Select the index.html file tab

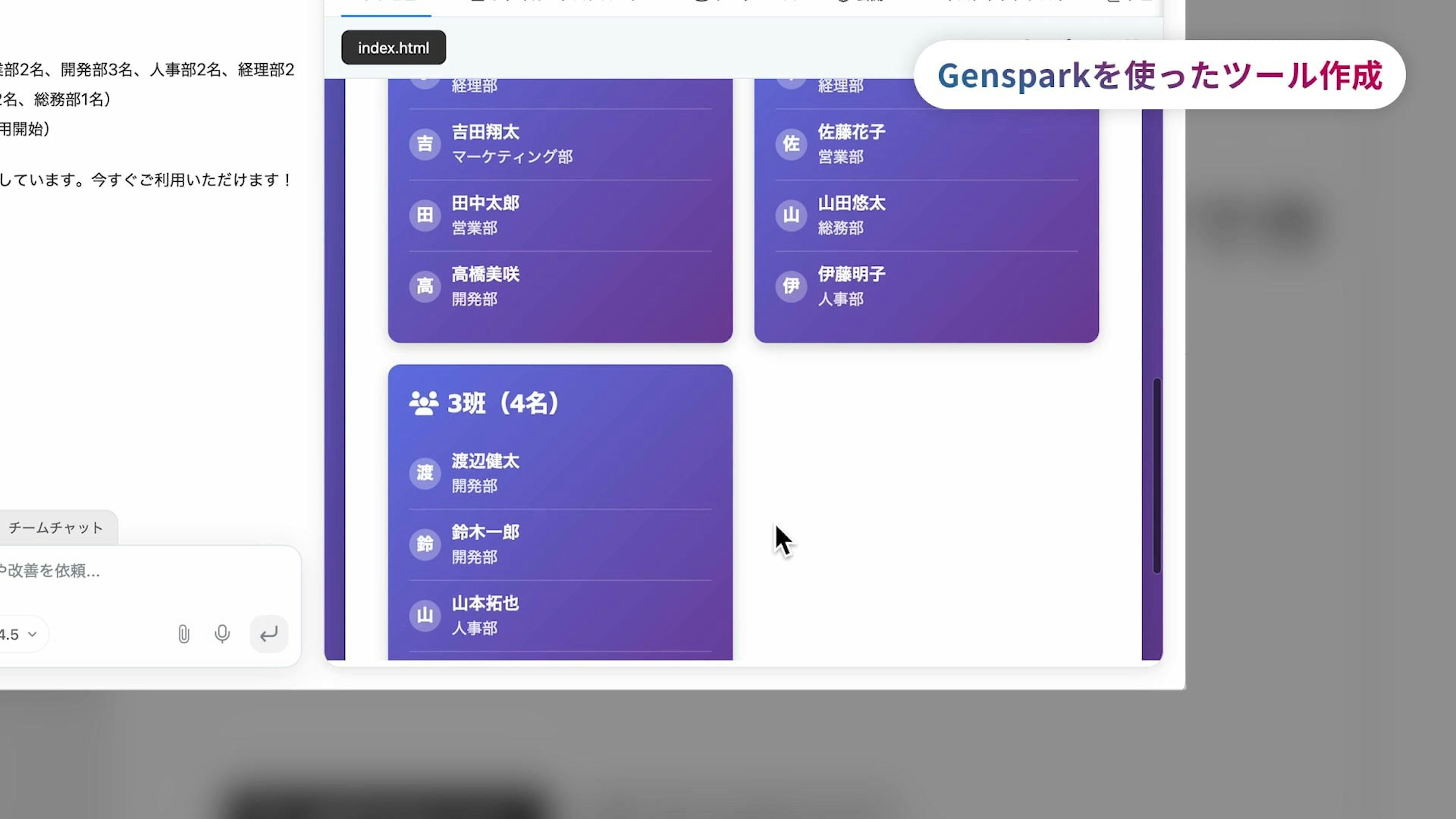(394, 48)
